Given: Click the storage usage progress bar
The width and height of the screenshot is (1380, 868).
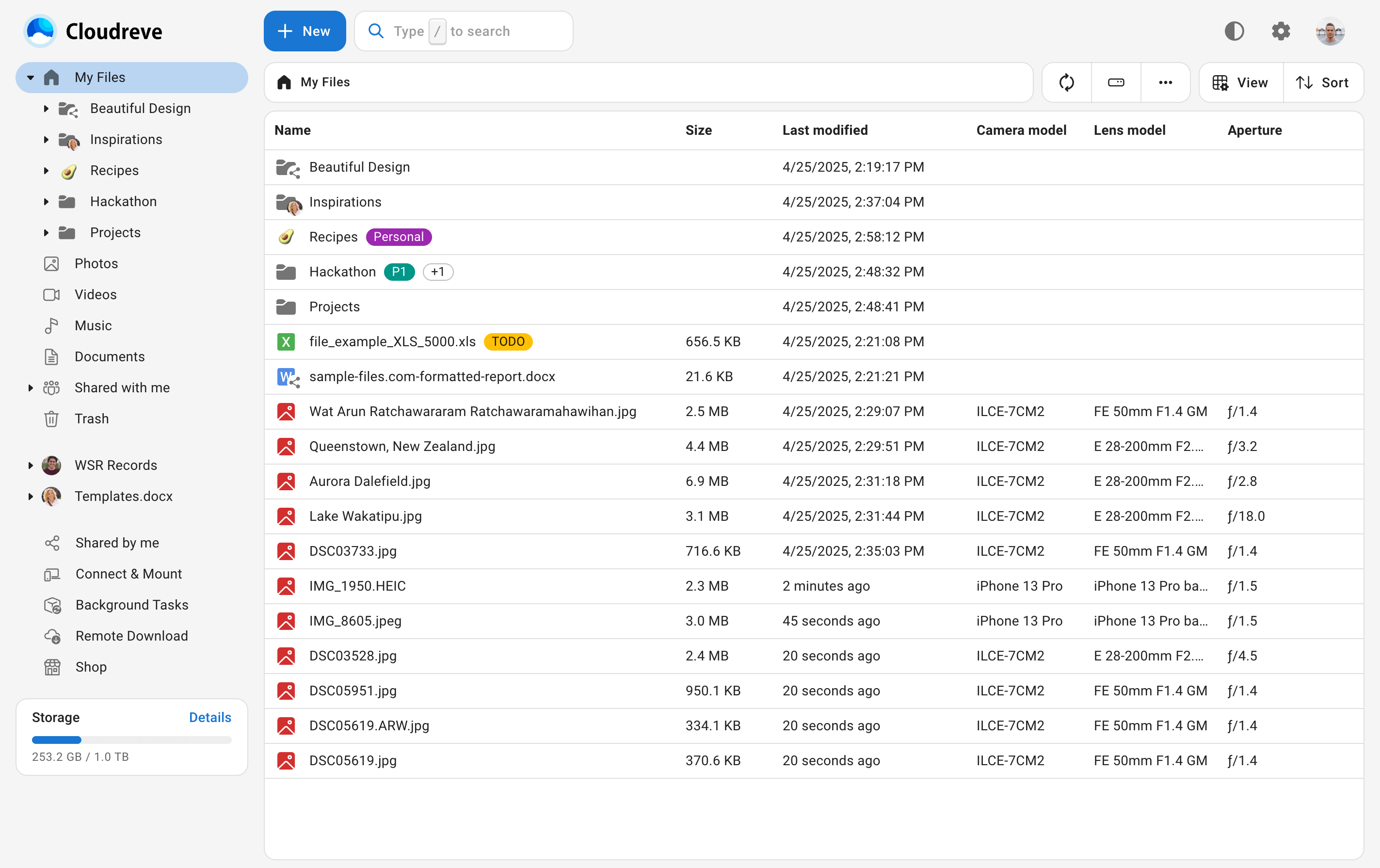Looking at the screenshot, I should 131,739.
